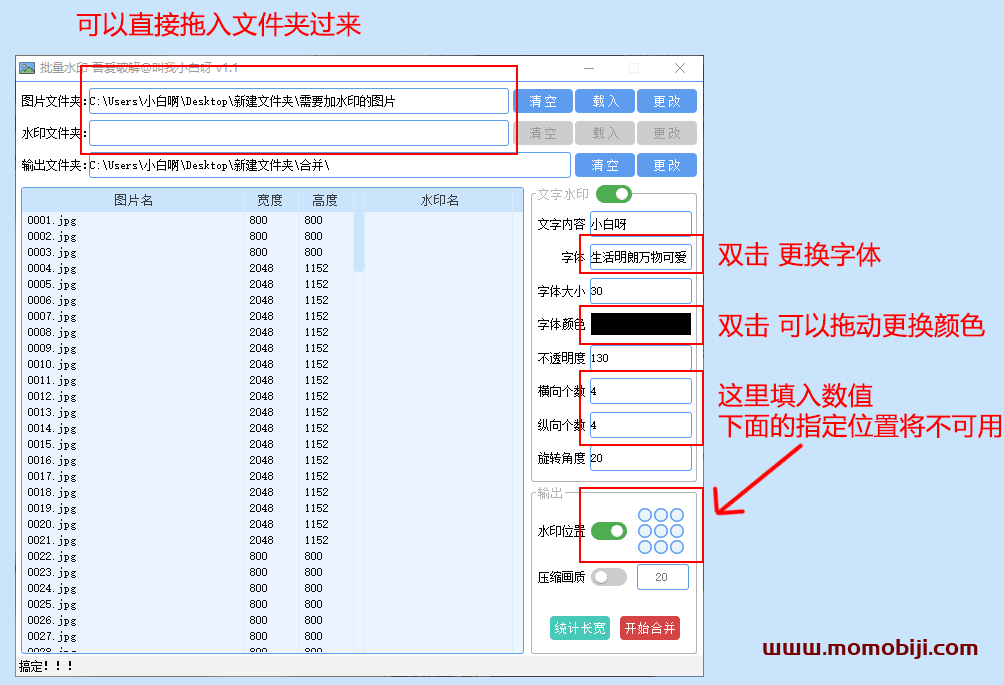
Task: Select the 0020.jpg row
Action: pyautogui.click(x=188, y=524)
